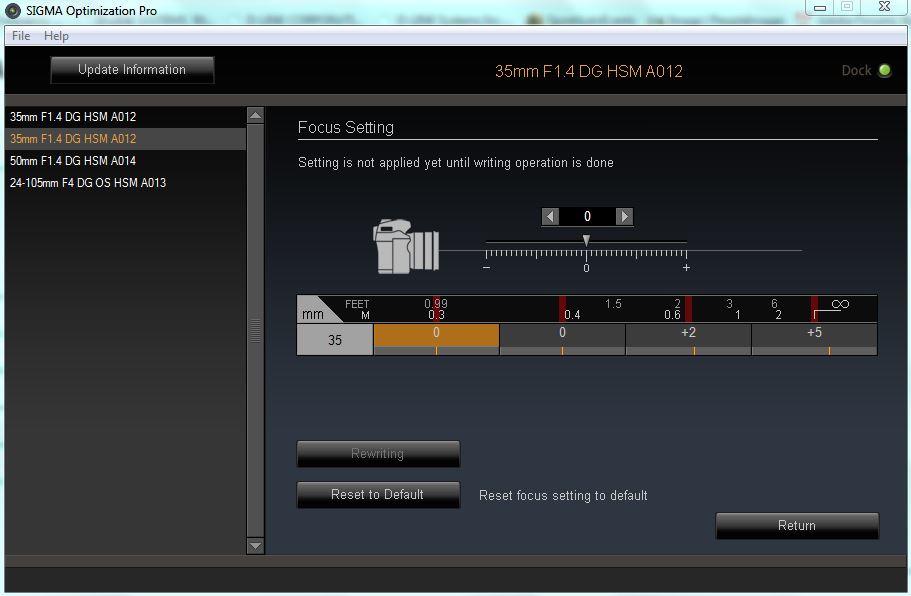Click the green Dock status indicator
The width and height of the screenshot is (911, 596).
[x=885, y=70]
